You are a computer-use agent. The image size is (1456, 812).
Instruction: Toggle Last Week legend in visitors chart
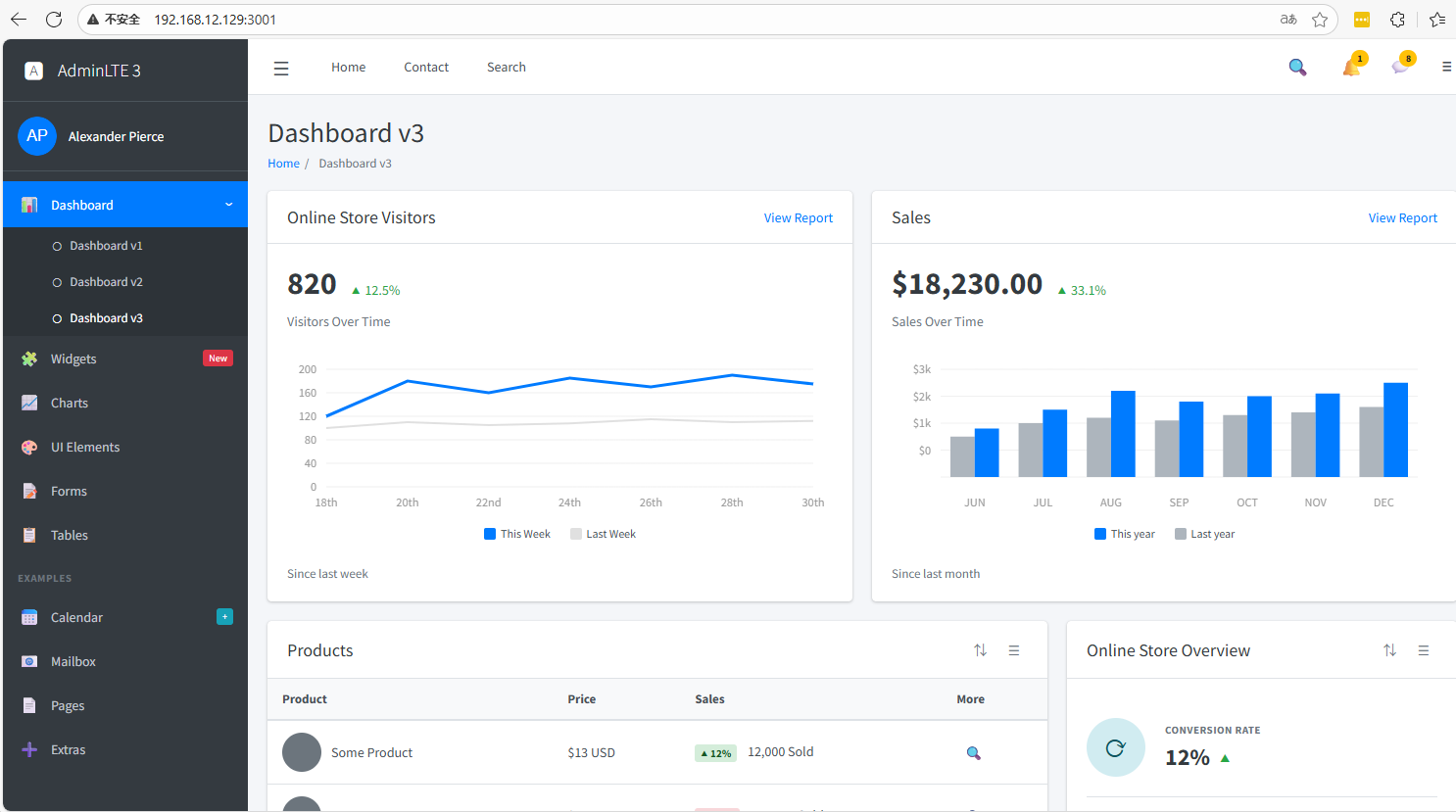click(x=603, y=534)
